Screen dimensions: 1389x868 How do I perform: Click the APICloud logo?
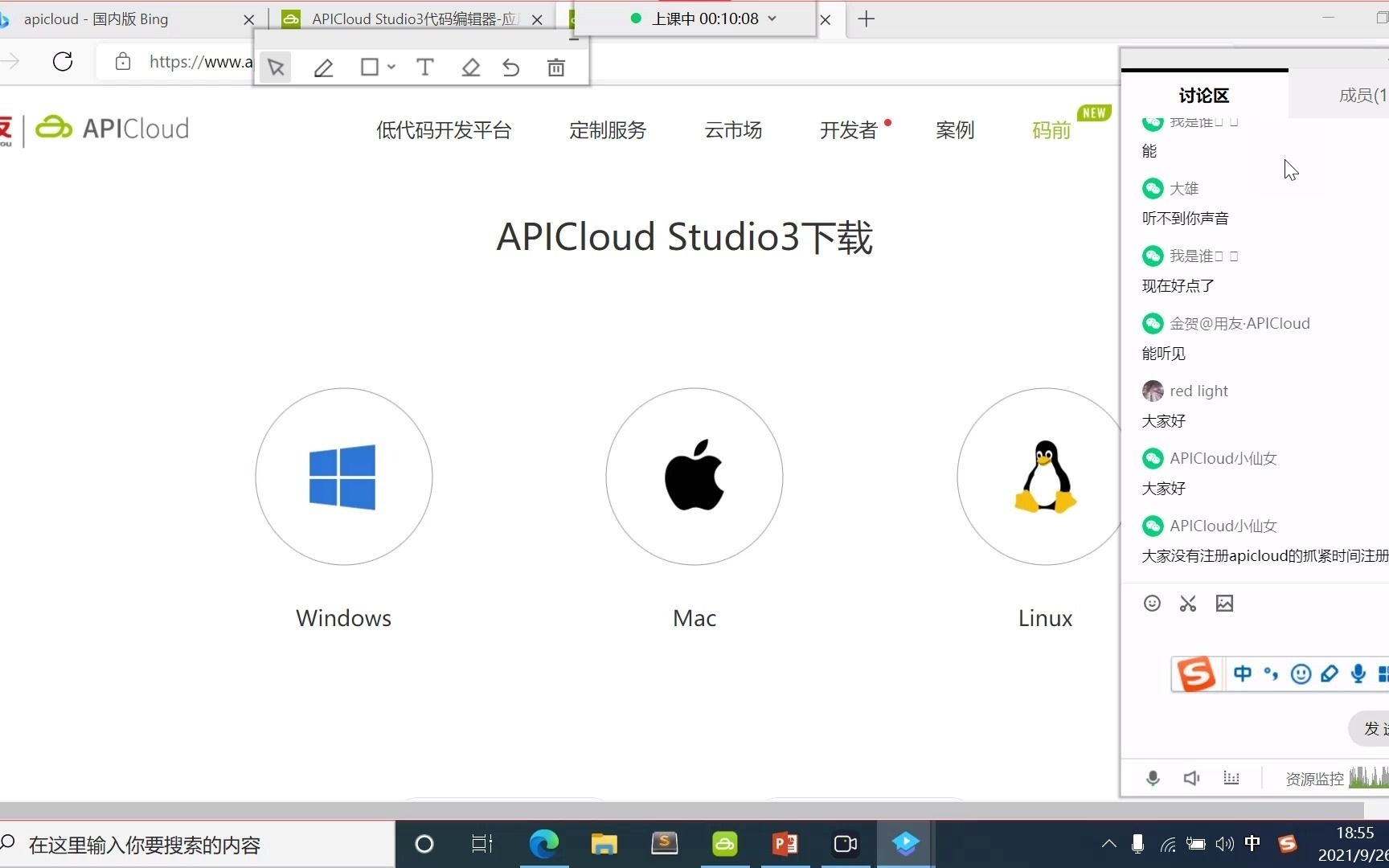tap(112, 129)
